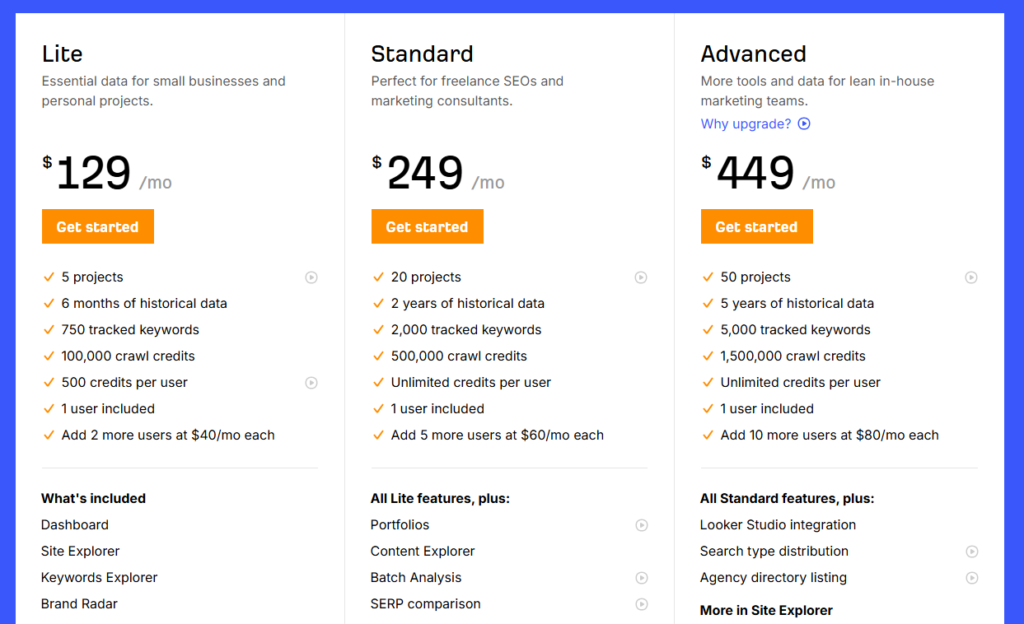Expand details for "SERP comparison"
Viewport: 1024px width, 624px height.
pos(641,604)
